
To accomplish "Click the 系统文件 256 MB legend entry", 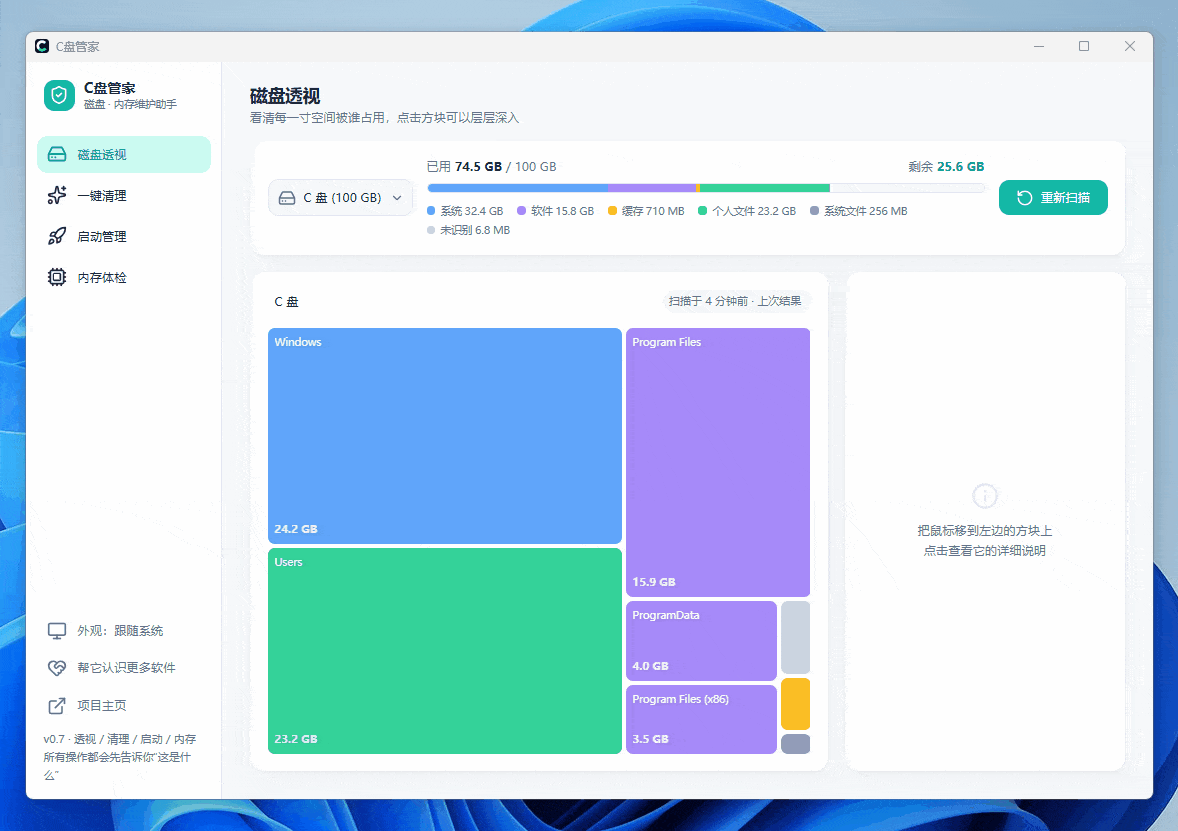I will [x=859, y=211].
